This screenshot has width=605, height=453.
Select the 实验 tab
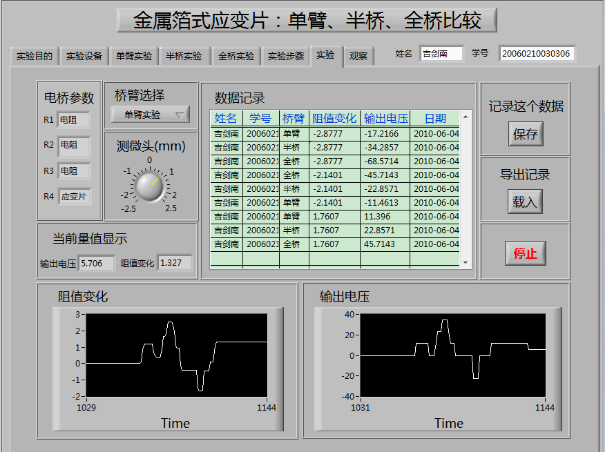tap(326, 55)
